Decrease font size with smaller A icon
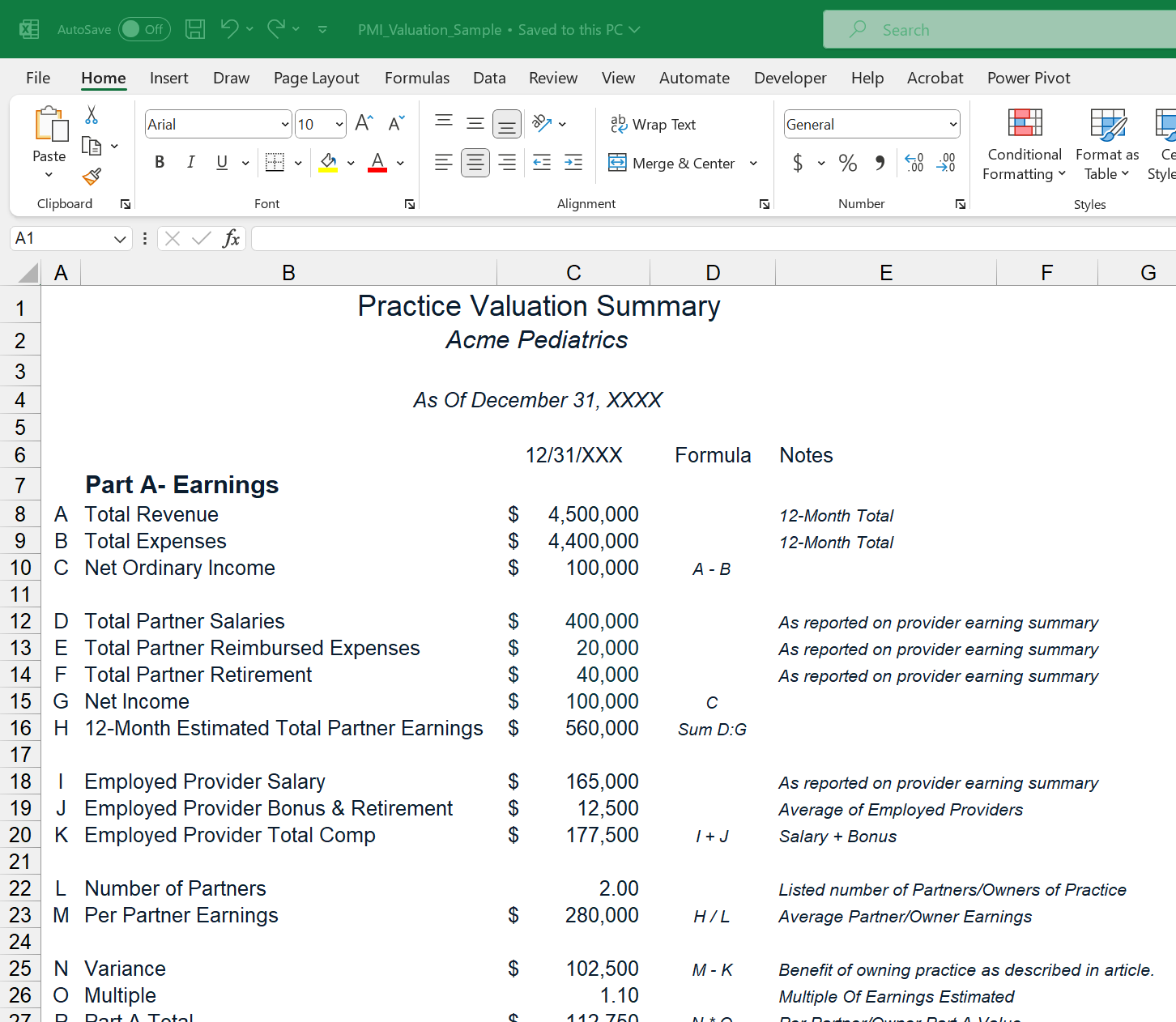This screenshot has height=1022, width=1176. click(396, 123)
